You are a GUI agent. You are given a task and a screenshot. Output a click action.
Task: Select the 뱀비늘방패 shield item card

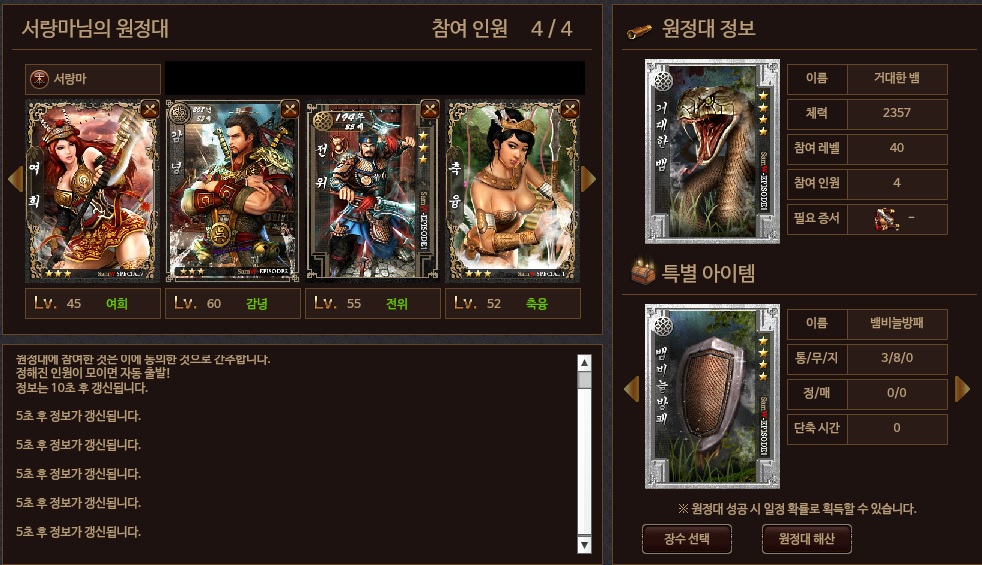click(x=713, y=397)
